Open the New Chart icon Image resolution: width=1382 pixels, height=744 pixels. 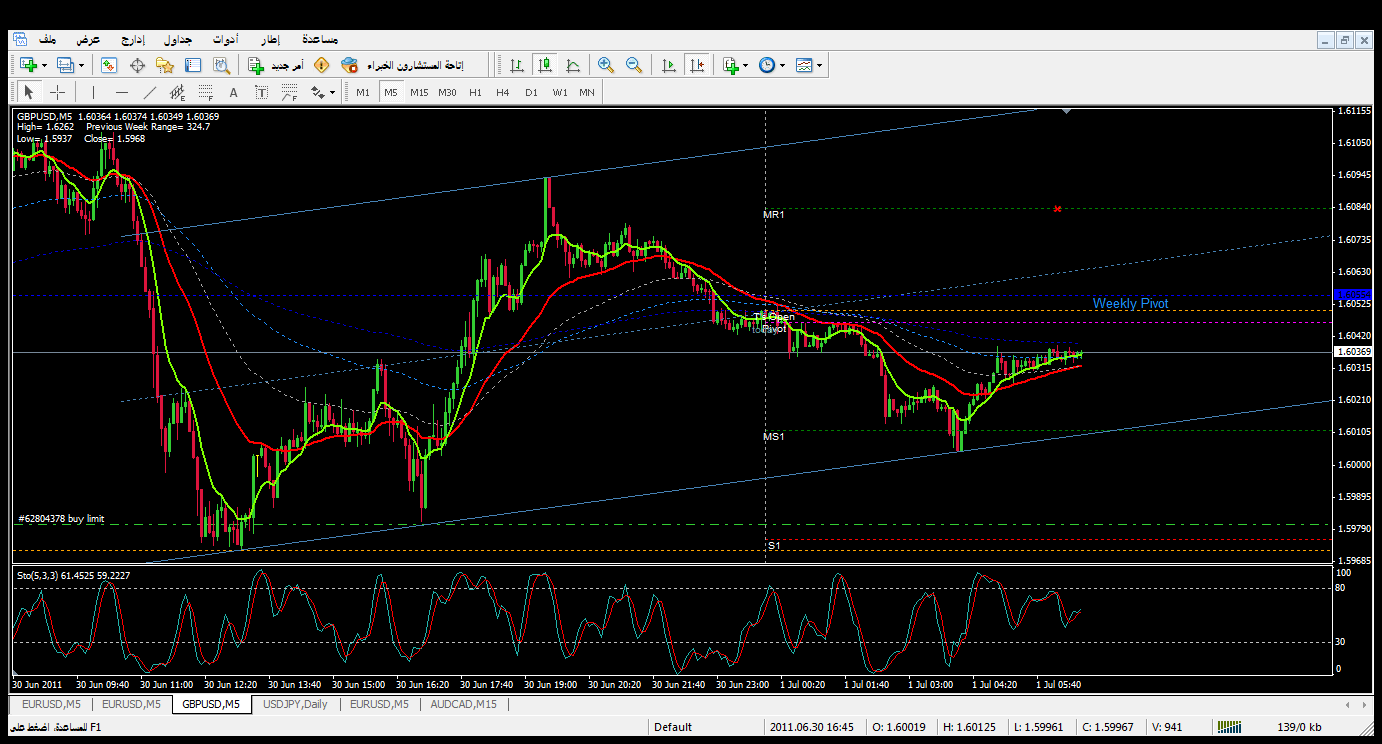pyautogui.click(x=27, y=65)
